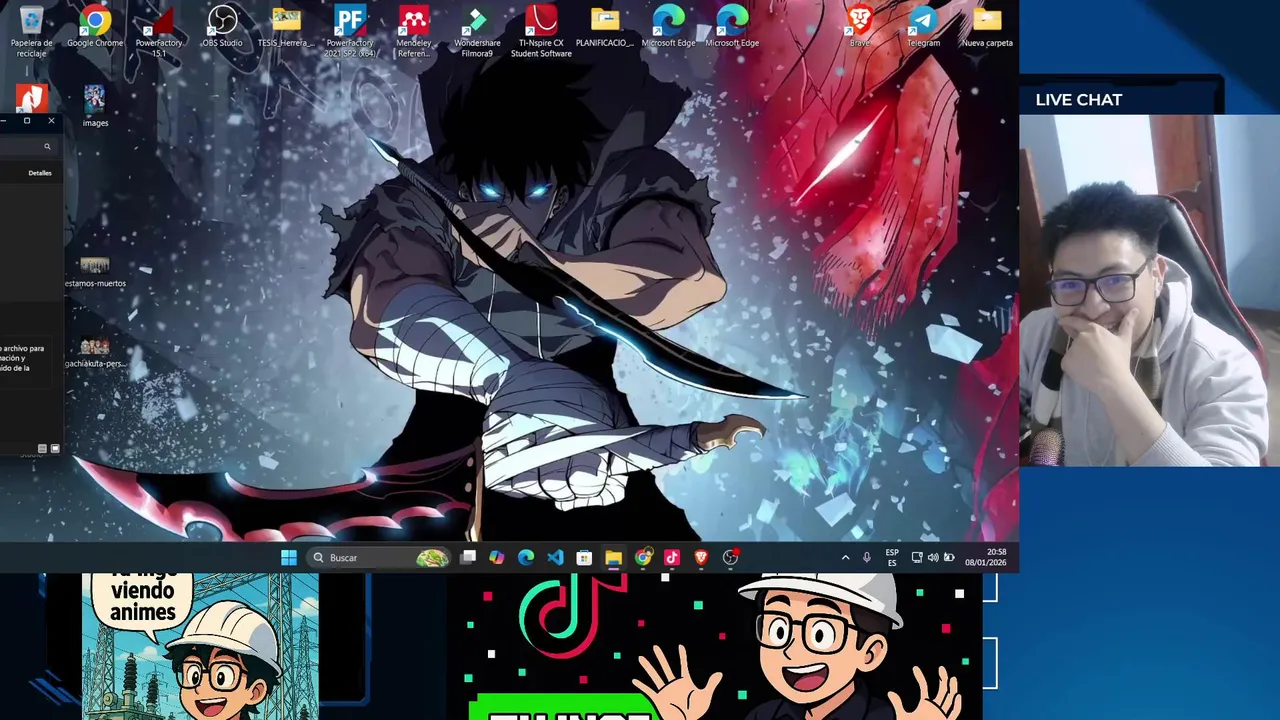Click the microphone tray icon
This screenshot has width=1280, height=720.
coord(867,557)
